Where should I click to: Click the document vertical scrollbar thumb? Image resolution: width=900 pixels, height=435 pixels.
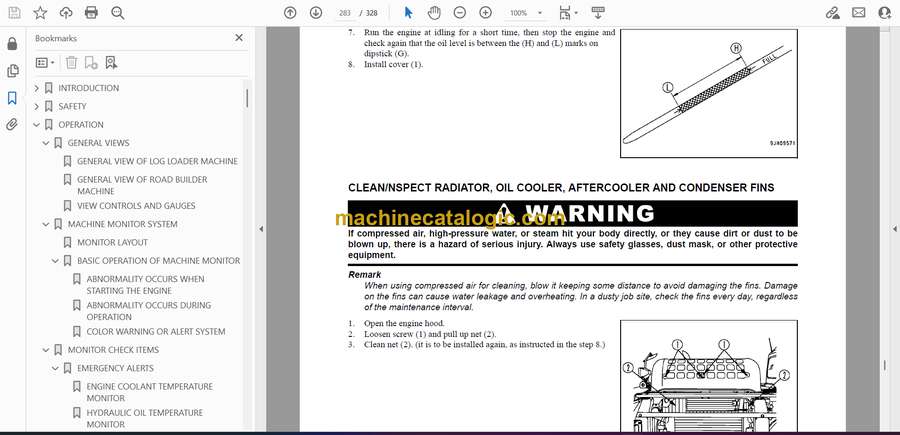coord(885,365)
